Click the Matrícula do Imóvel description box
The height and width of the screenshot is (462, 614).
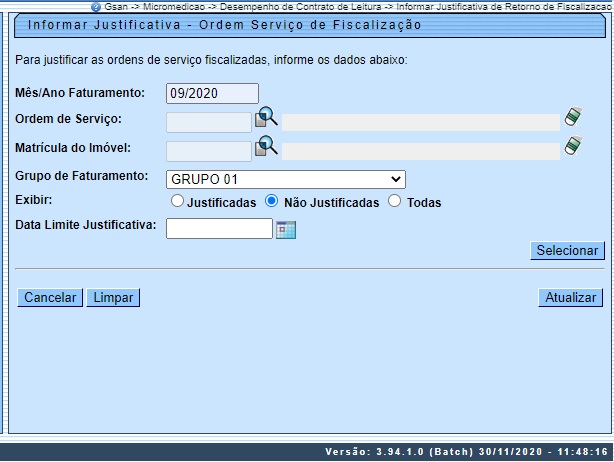tap(420, 151)
